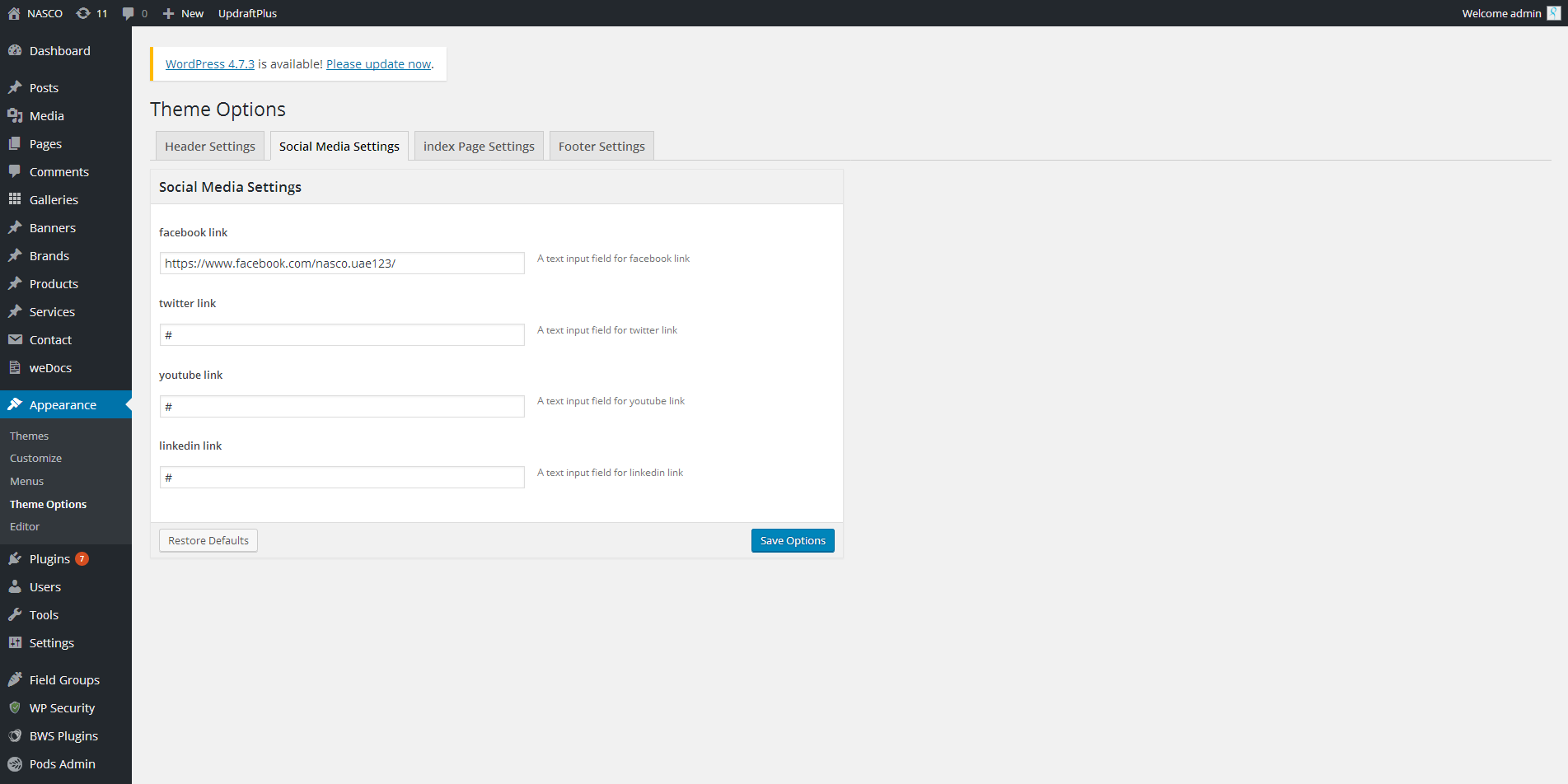Select the Galleries icon
This screenshot has width=1568, height=784.
(17, 199)
